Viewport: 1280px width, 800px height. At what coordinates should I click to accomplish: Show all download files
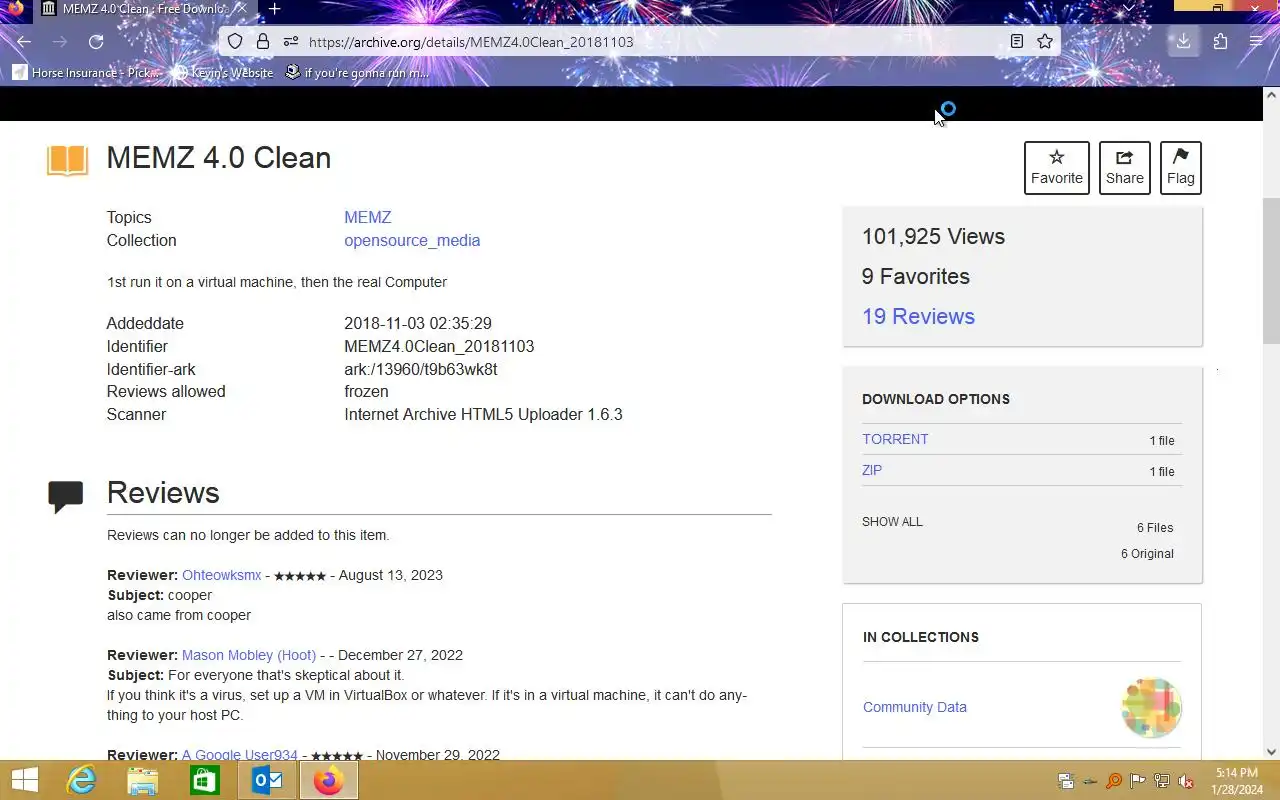coord(892,522)
